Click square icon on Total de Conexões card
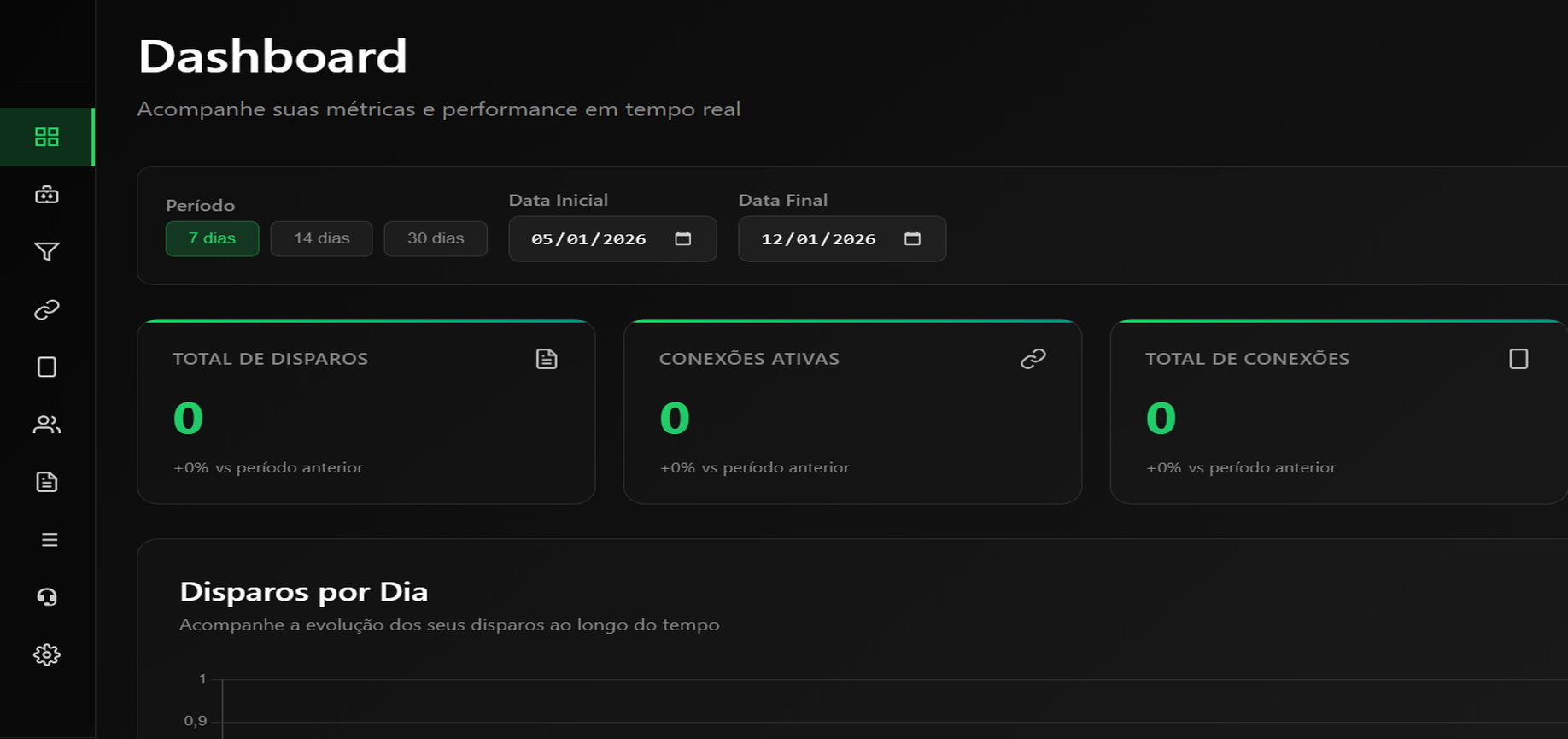The height and width of the screenshot is (739, 1568). click(1518, 359)
